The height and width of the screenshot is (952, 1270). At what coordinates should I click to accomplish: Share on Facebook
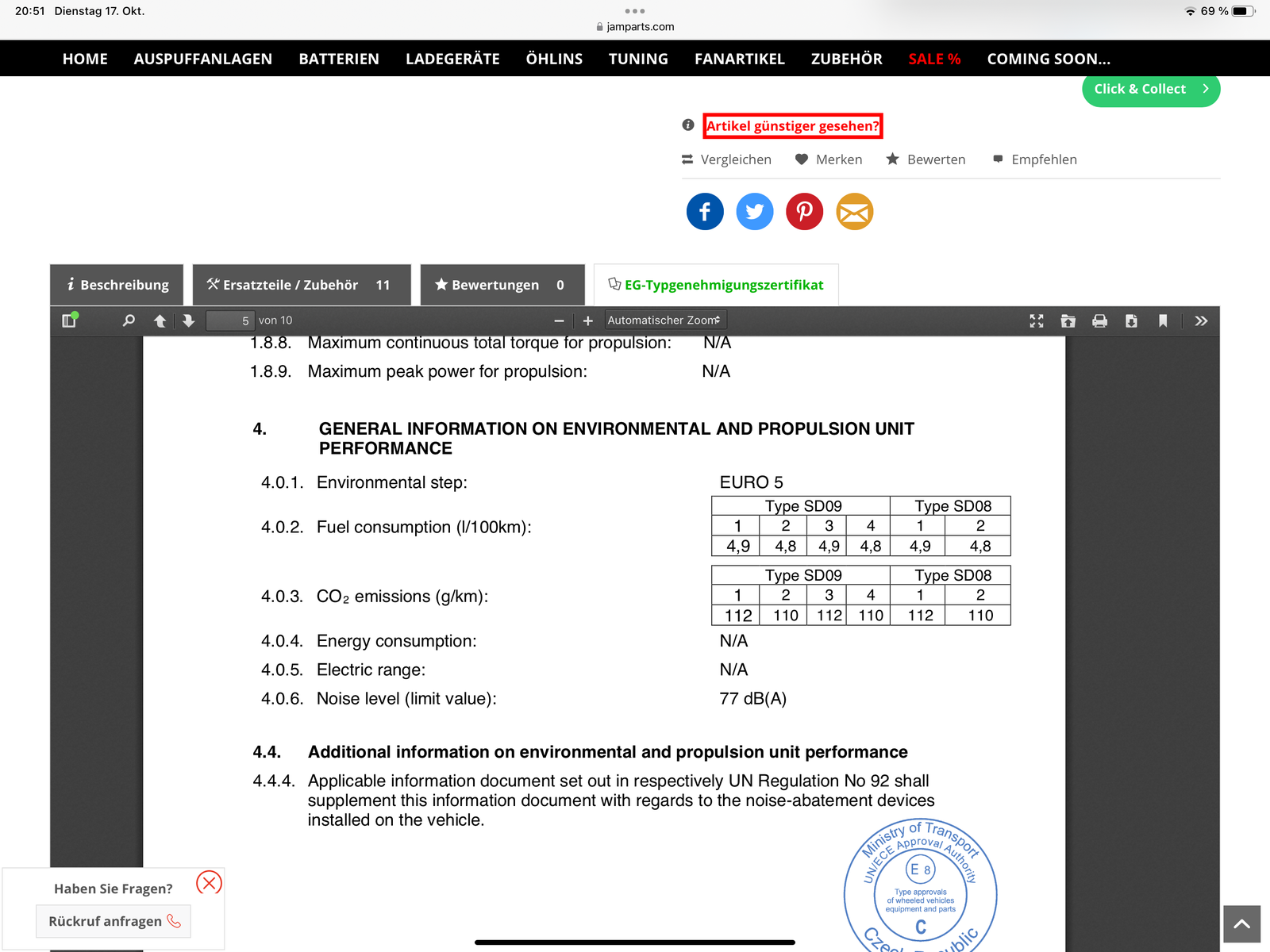coord(705,212)
